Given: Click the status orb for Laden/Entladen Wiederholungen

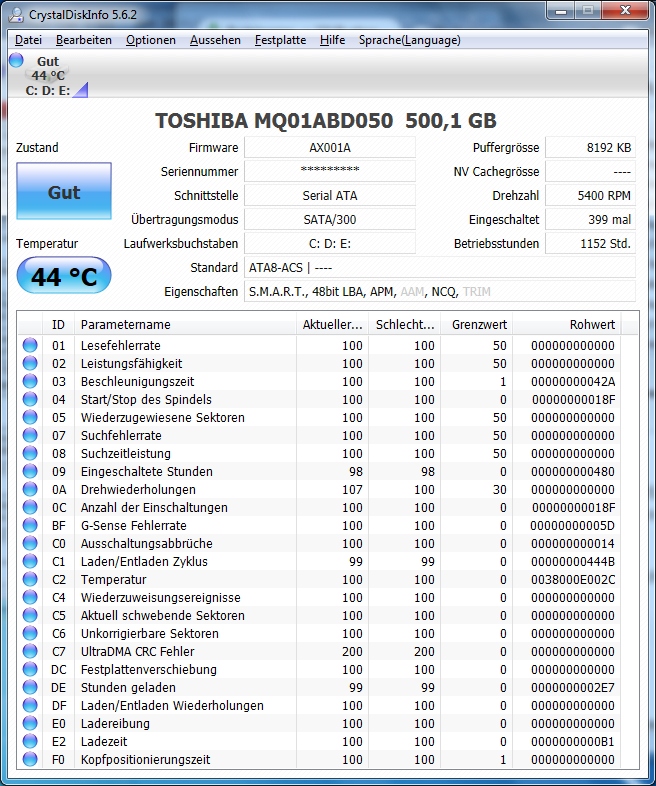Looking at the screenshot, I should tap(30, 706).
